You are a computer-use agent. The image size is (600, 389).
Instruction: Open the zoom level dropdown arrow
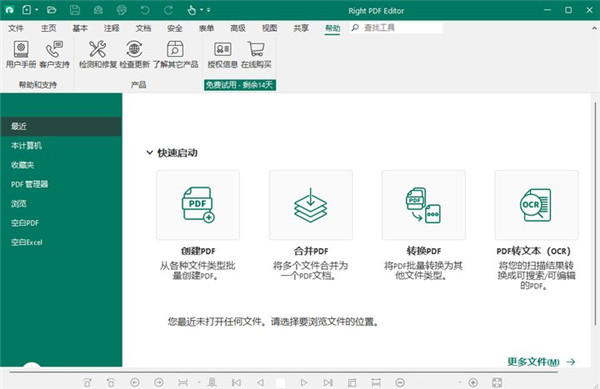pyautogui.click(x=460, y=382)
